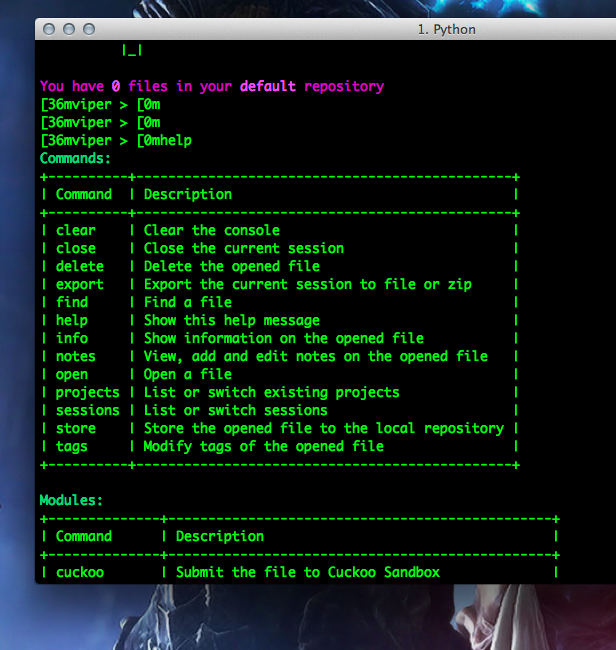
Task: Click the 'Modules:' heading
Action: point(71,500)
